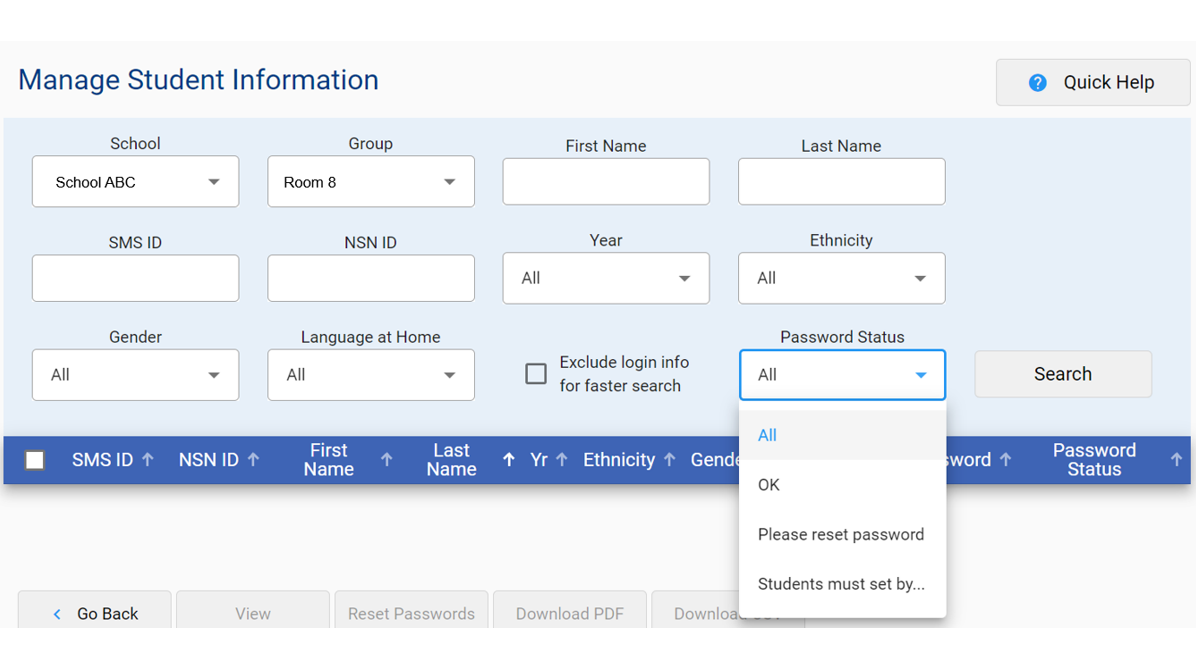Select Students must set by option
This screenshot has height=668, width=1196.
click(842, 584)
